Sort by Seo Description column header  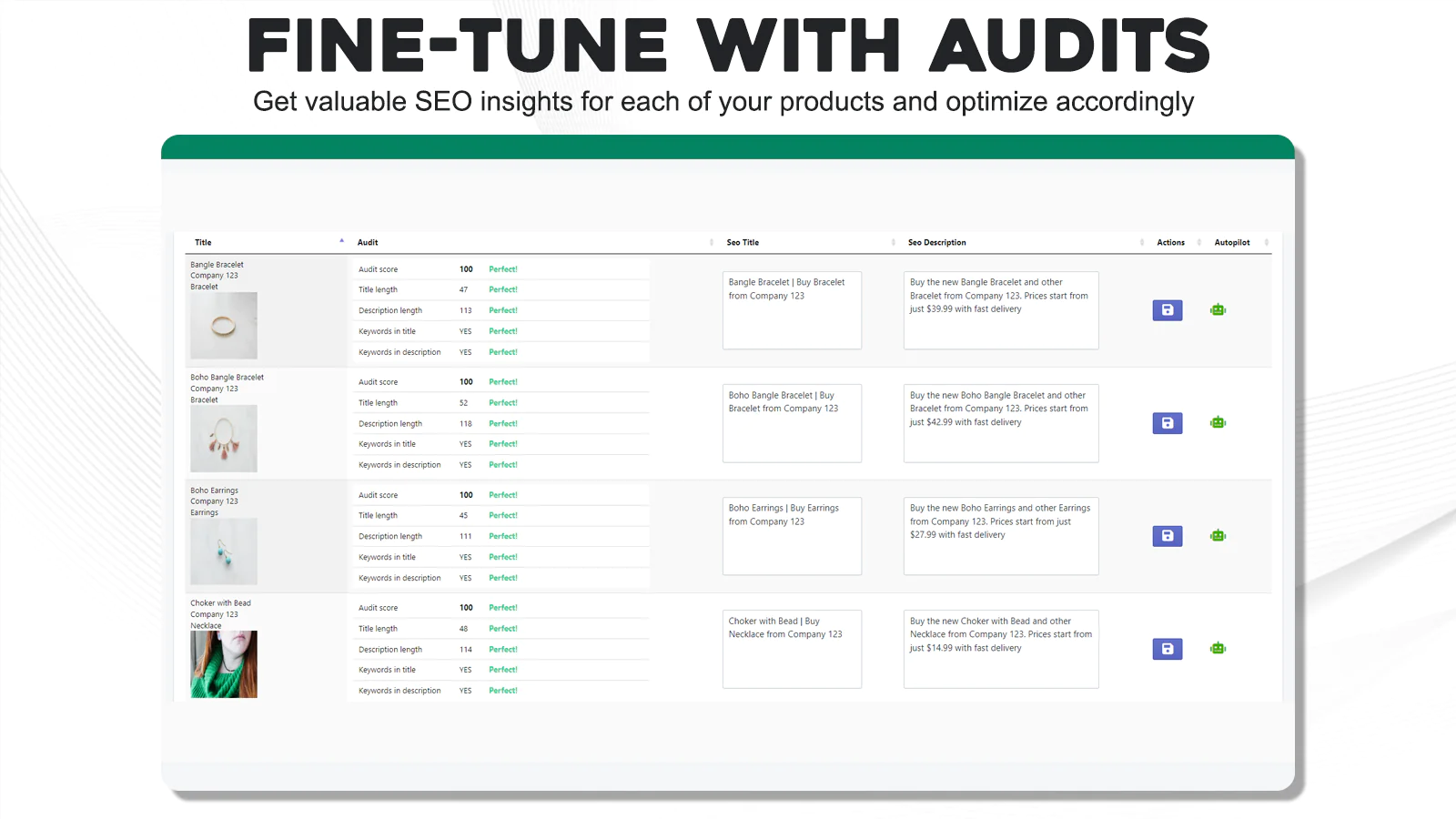936,243
